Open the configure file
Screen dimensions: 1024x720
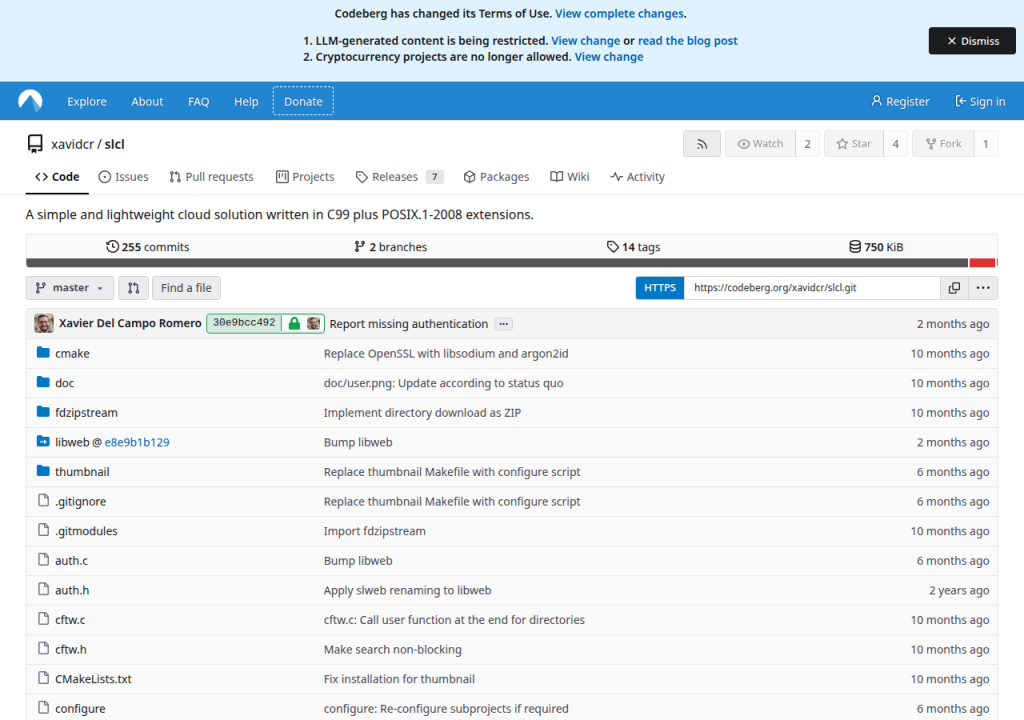(80, 708)
